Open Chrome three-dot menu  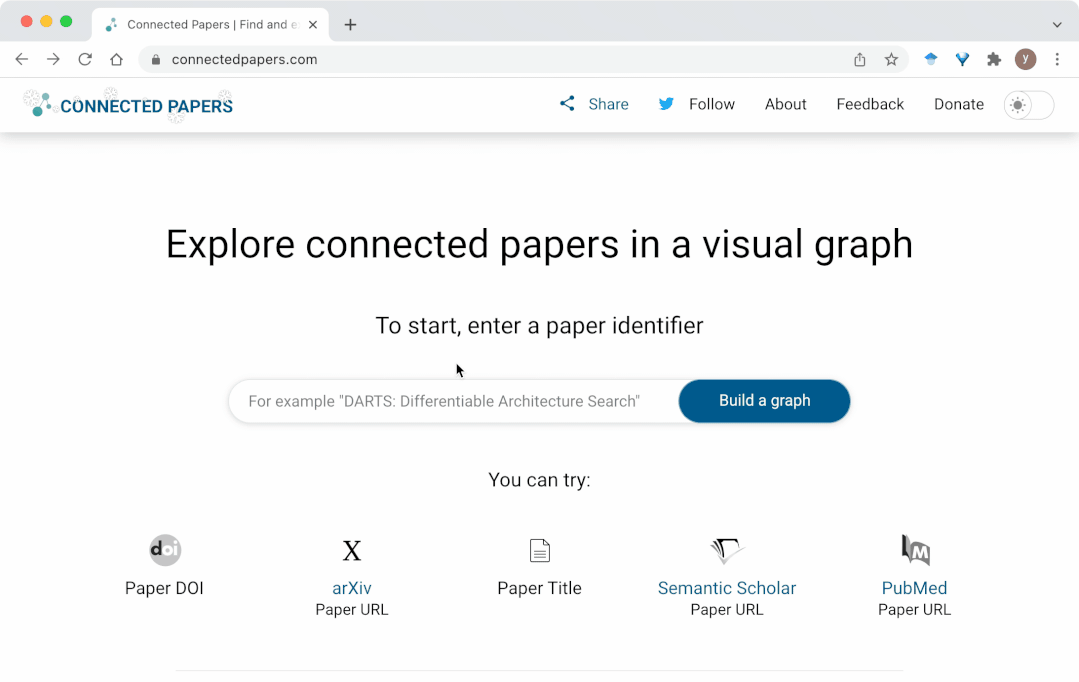1057,60
